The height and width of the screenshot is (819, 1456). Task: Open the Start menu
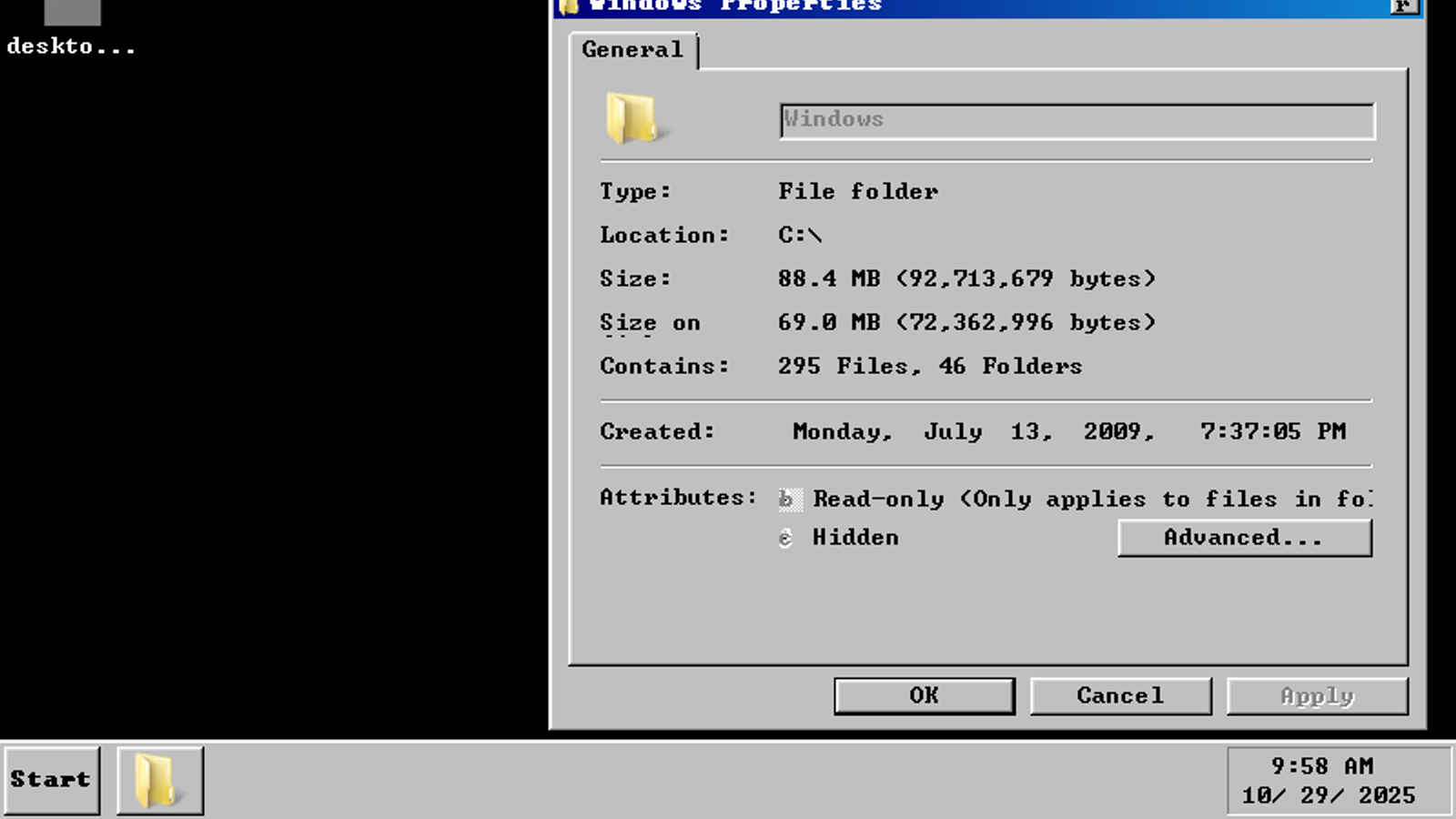(x=52, y=780)
